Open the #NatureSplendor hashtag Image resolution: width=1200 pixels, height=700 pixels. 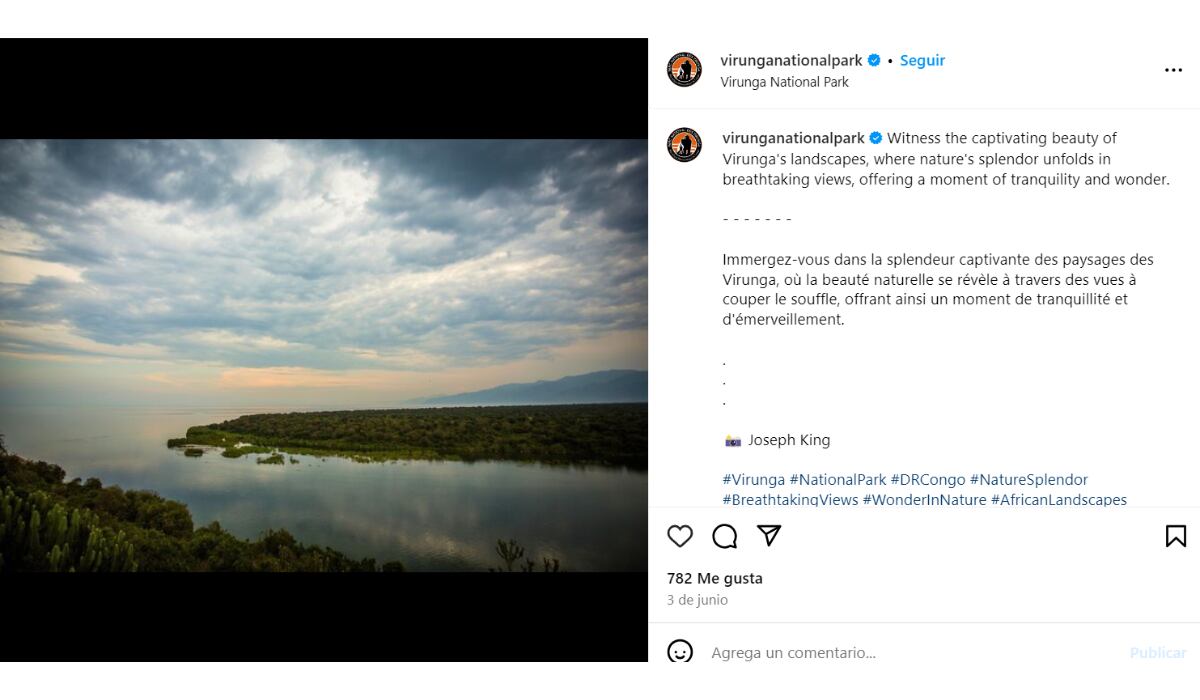(1028, 480)
